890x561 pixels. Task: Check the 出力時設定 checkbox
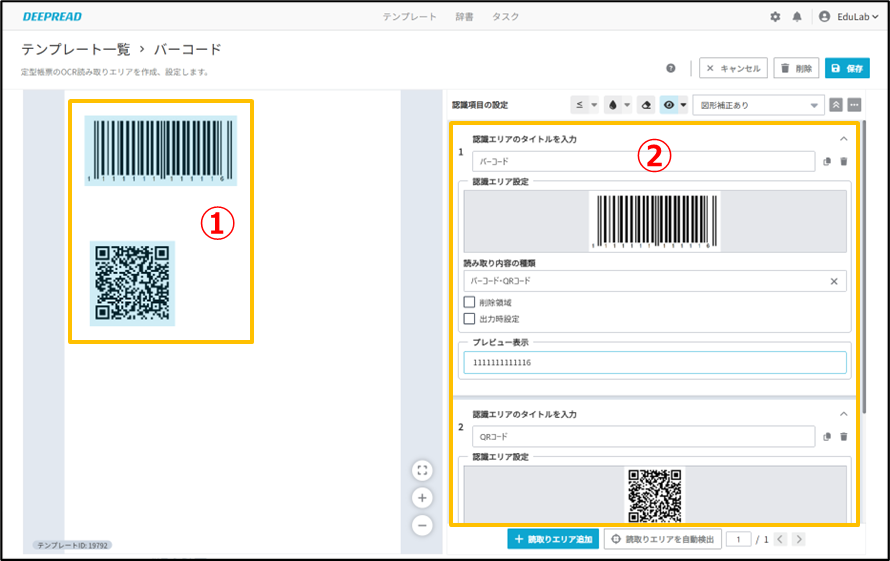point(469,319)
